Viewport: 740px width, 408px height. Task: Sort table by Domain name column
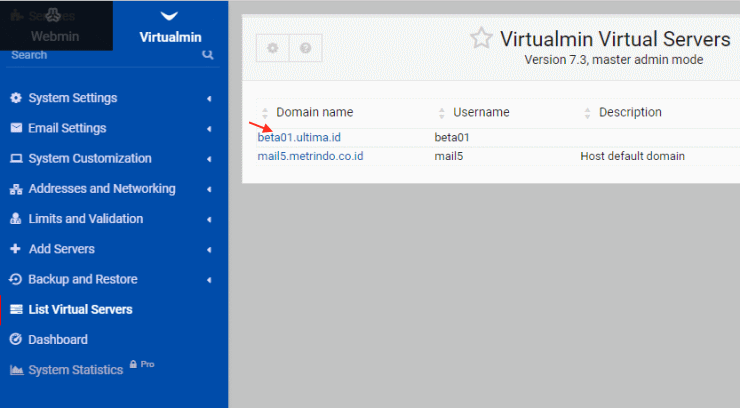tap(314, 112)
